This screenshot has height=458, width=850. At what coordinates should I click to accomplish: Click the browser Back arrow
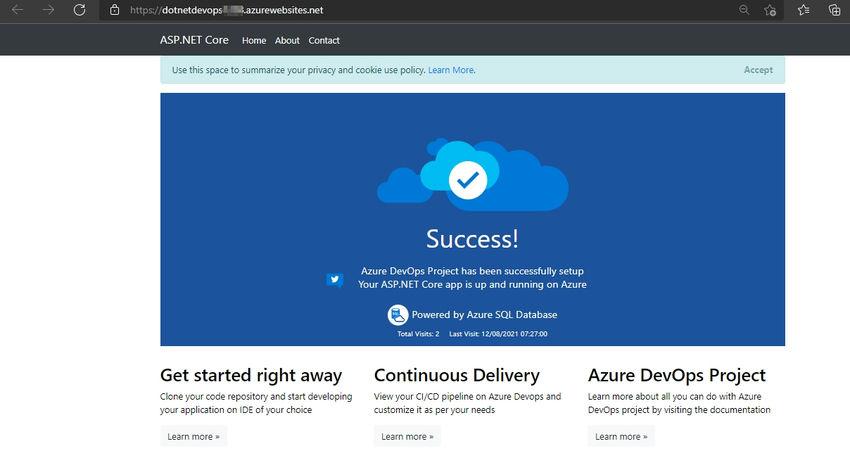[x=17, y=10]
